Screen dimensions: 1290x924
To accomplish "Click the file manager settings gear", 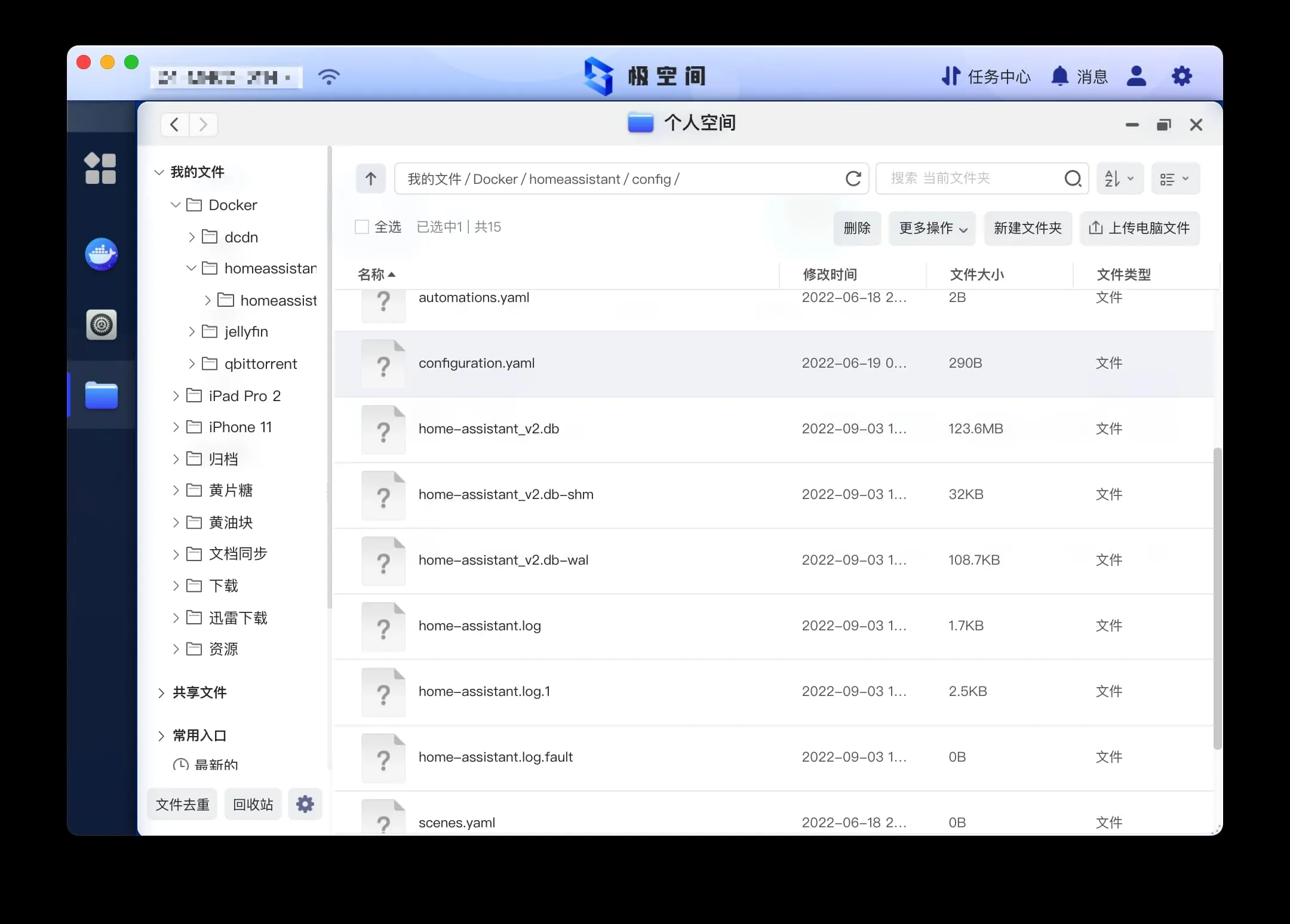I will (x=305, y=804).
